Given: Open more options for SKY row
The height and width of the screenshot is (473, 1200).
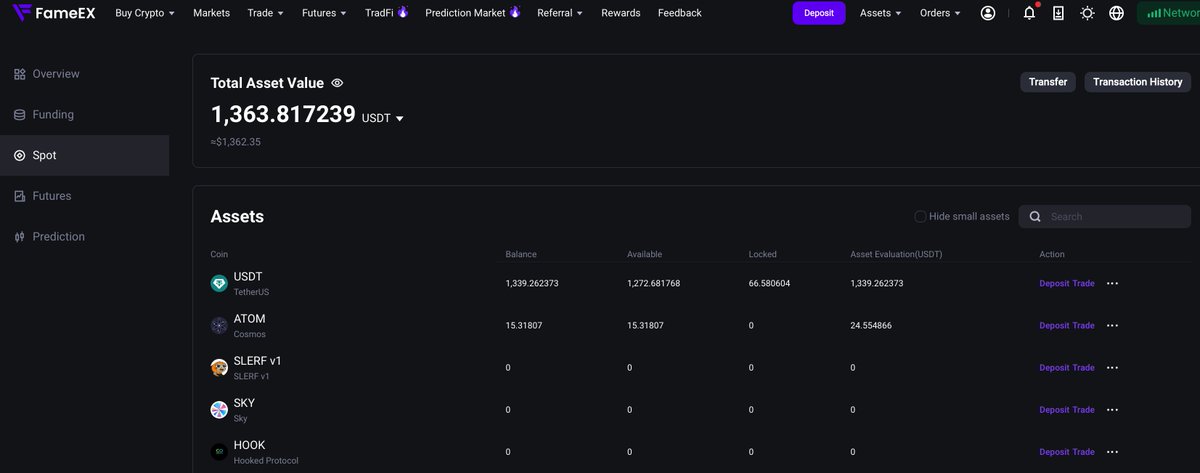Looking at the screenshot, I should click(1112, 410).
